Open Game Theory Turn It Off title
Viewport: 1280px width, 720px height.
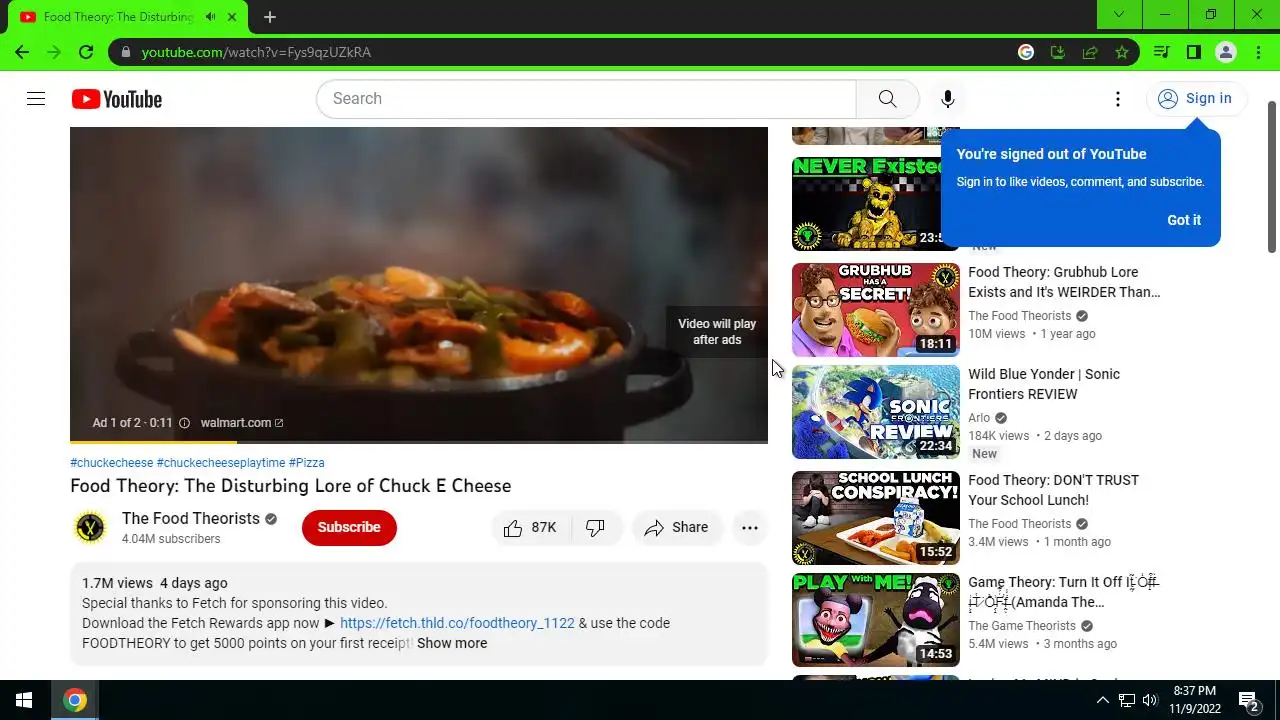(x=1063, y=592)
